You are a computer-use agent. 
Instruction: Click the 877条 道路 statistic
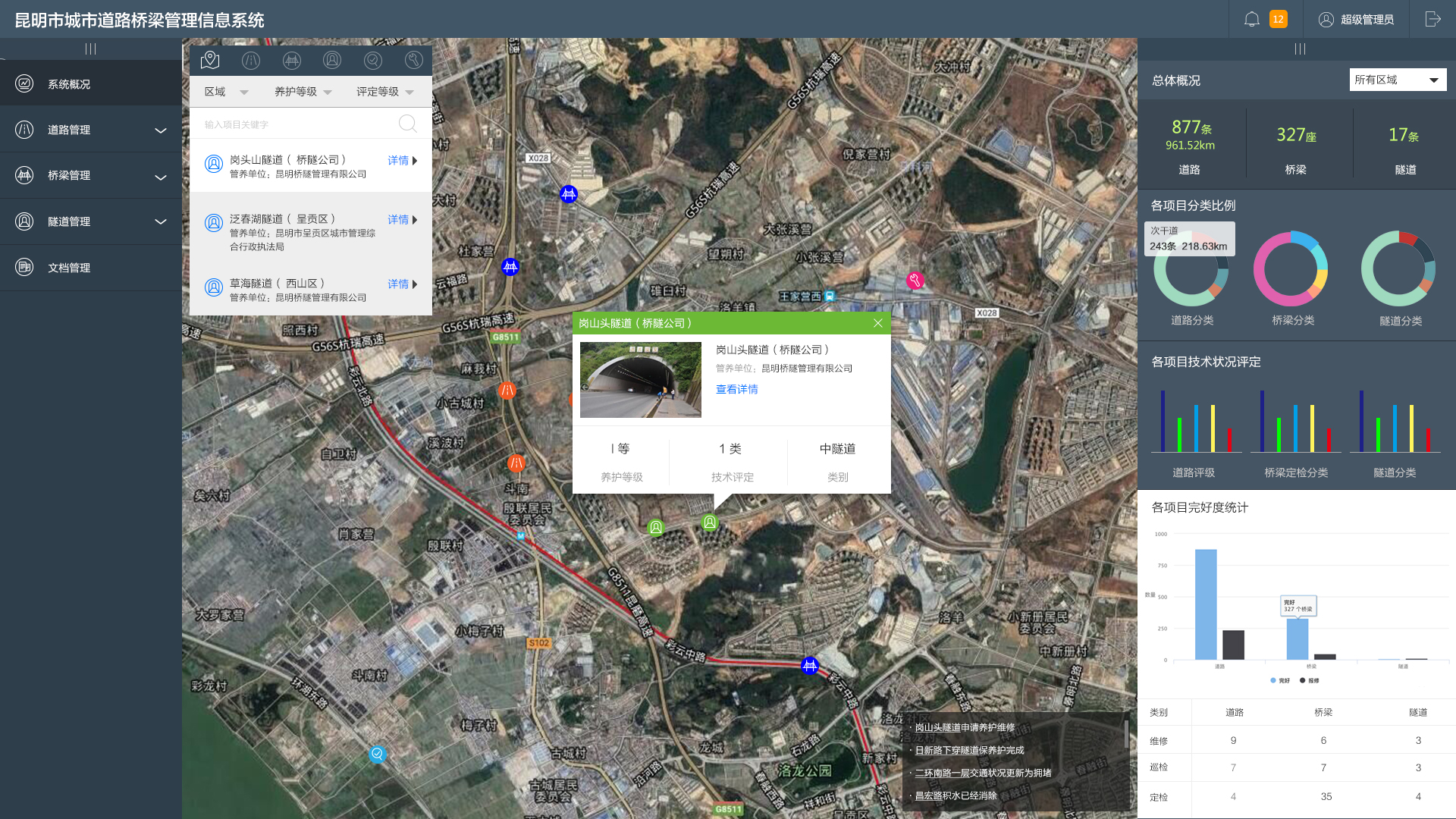click(x=1191, y=145)
